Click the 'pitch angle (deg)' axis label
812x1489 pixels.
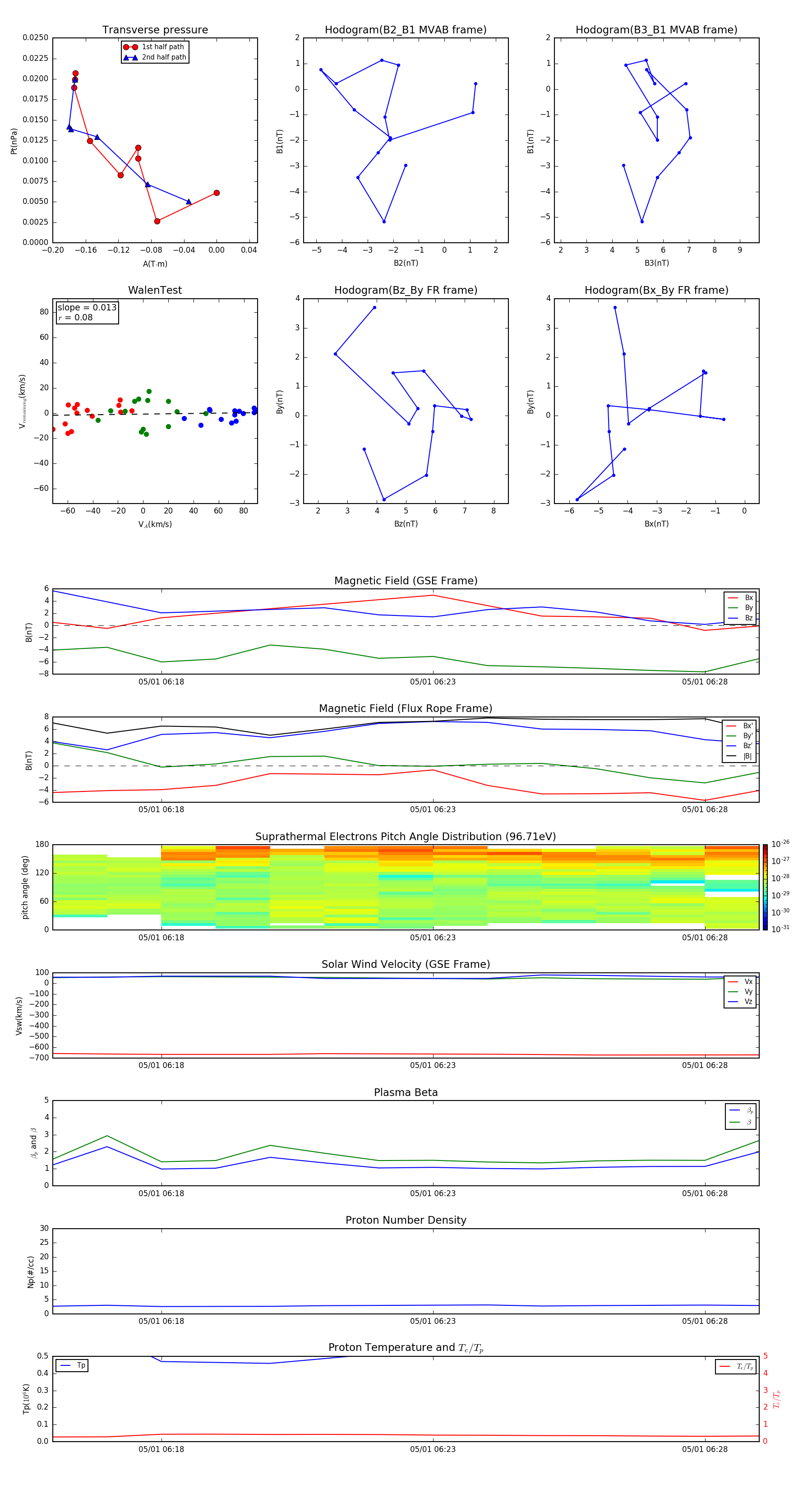click(25, 887)
